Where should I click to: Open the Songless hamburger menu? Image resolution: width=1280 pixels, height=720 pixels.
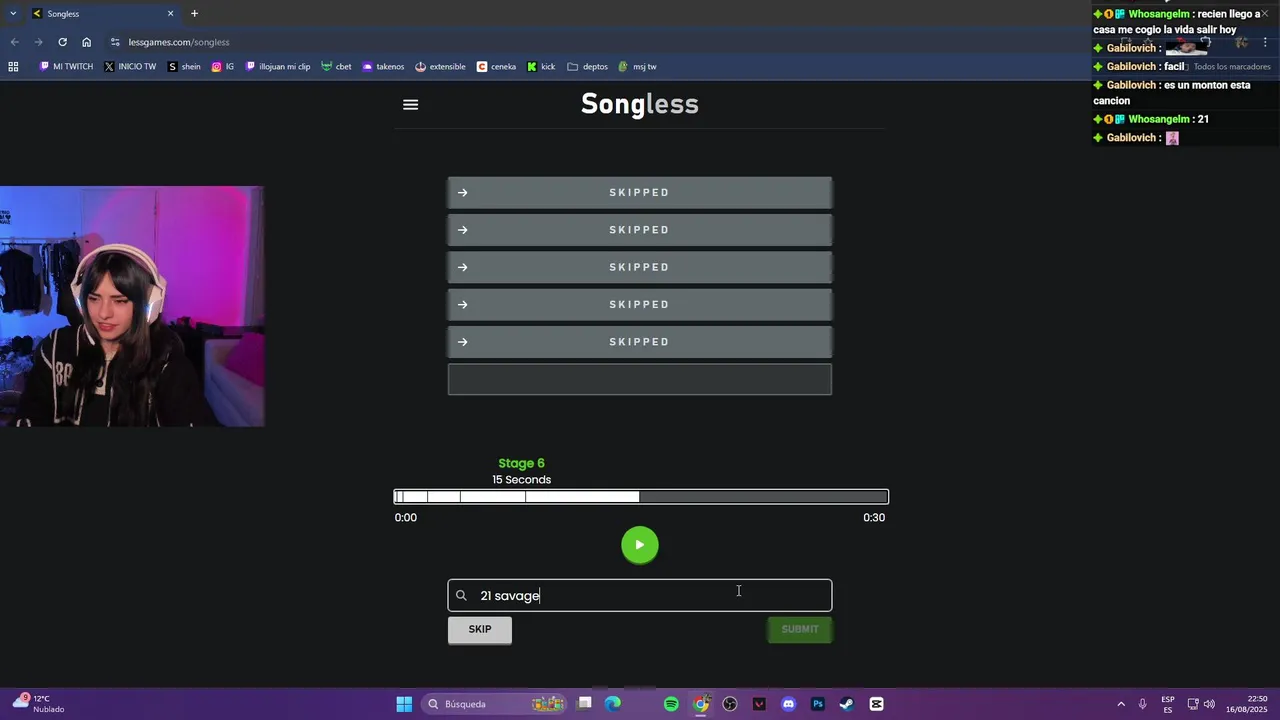click(x=410, y=104)
